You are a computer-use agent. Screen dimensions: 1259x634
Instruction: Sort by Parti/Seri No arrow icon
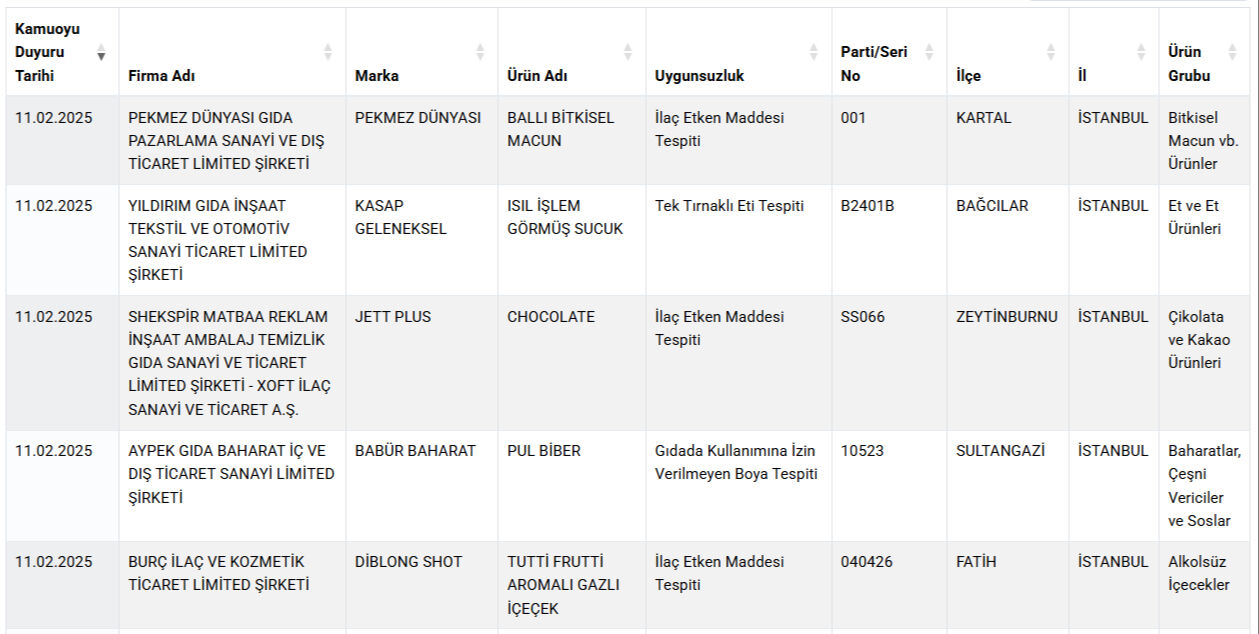(928, 52)
